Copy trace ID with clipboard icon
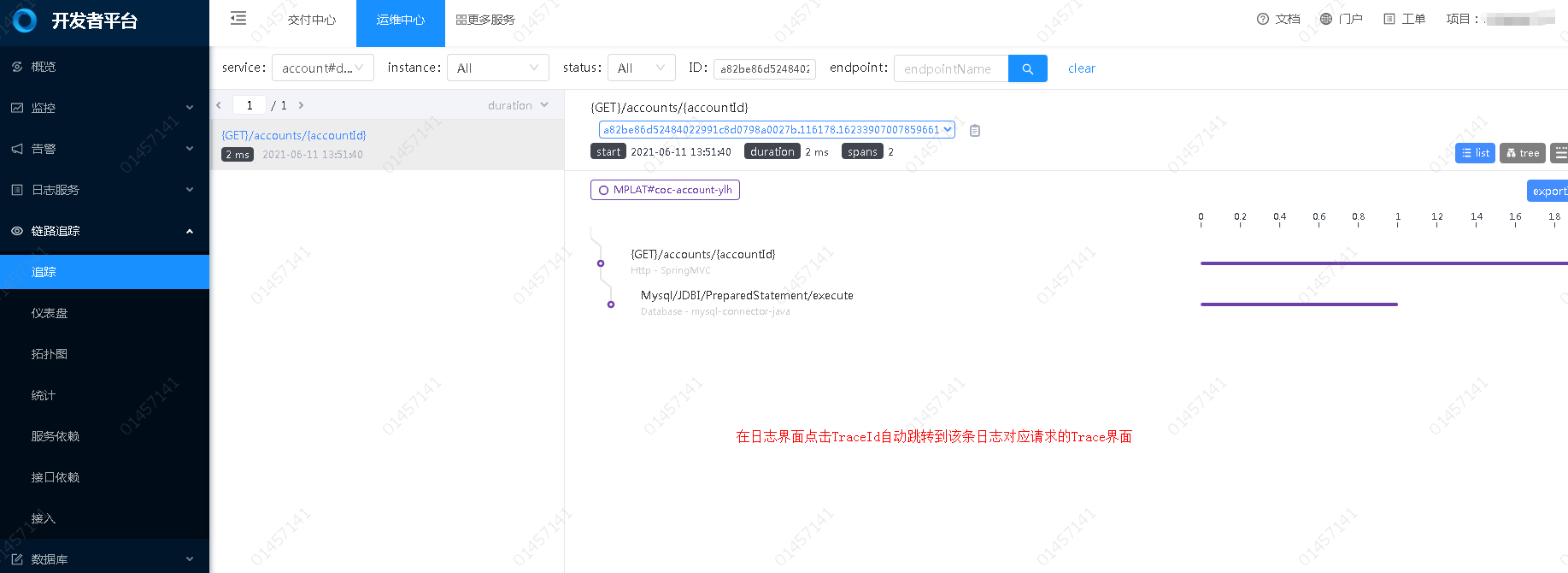Screen dimensions: 1568x573 point(975,131)
